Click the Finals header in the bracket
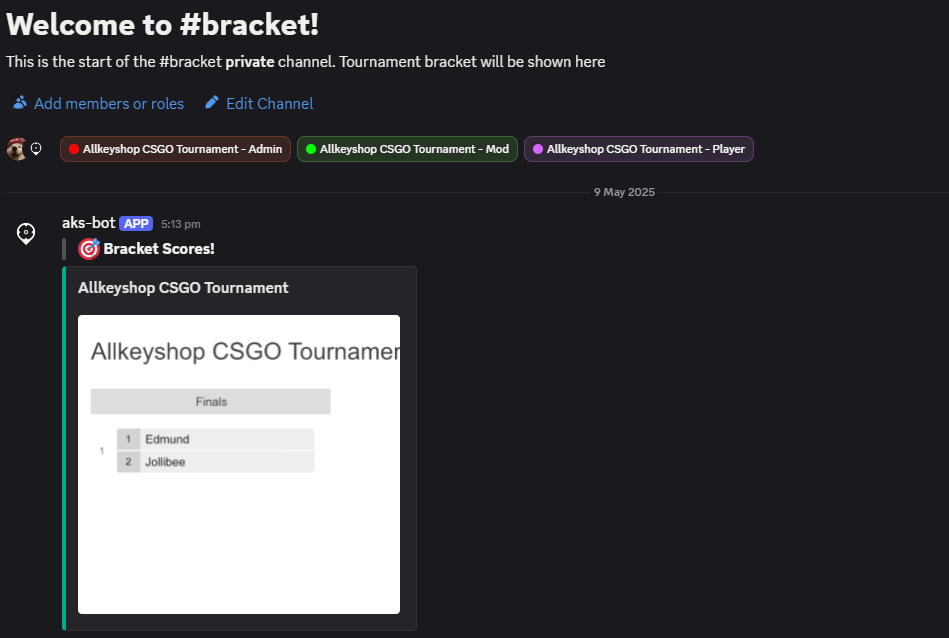The height and width of the screenshot is (638, 949). point(211,402)
